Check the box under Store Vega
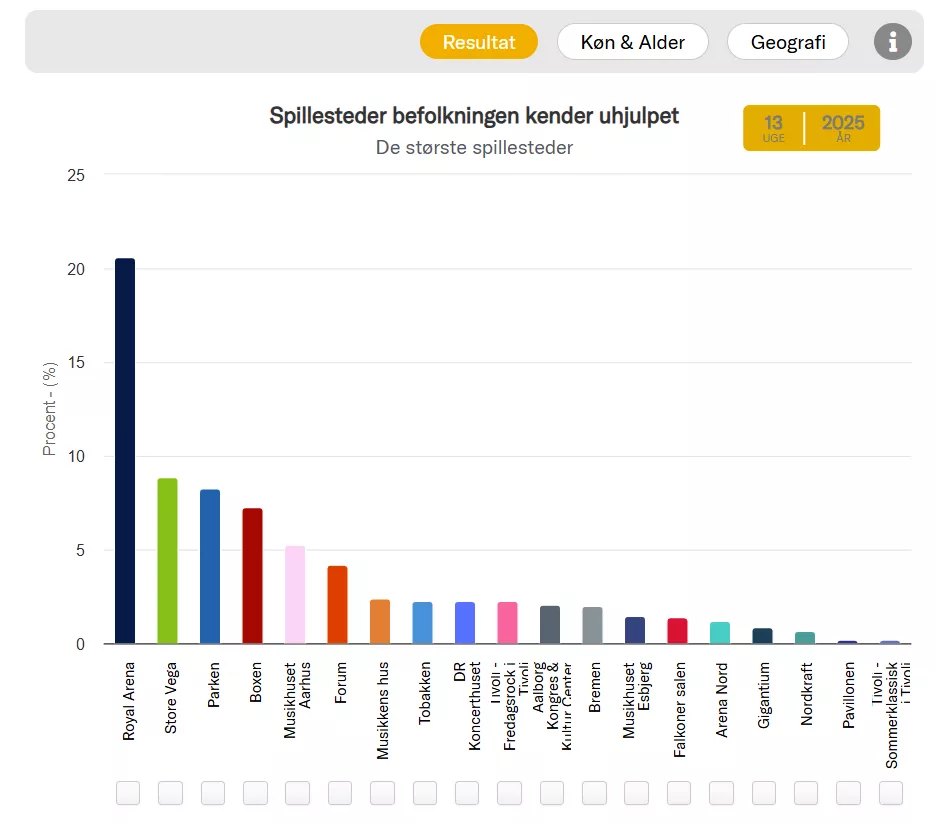Viewport: 936px width, 825px height. (x=170, y=792)
